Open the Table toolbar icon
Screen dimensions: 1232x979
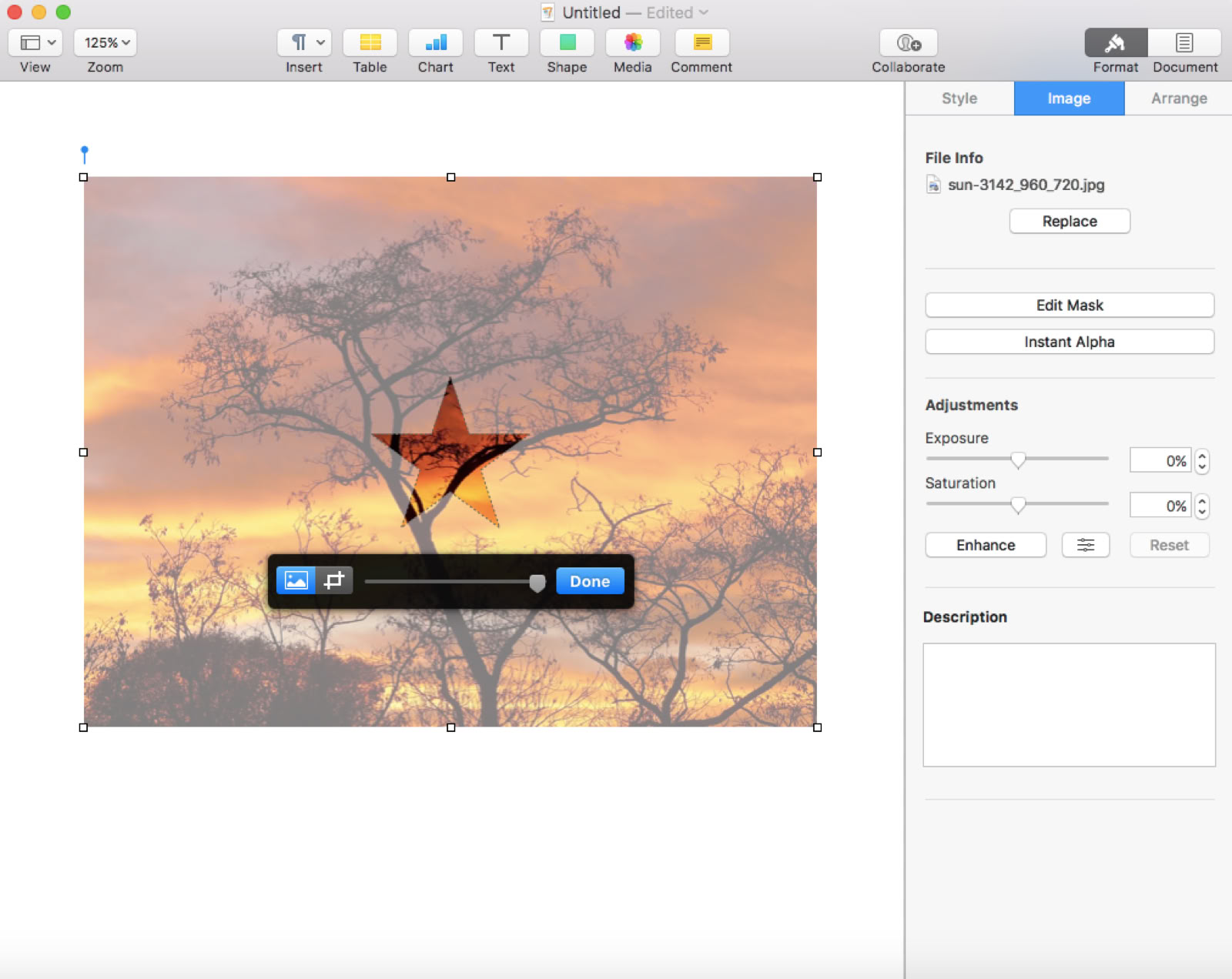point(370,43)
